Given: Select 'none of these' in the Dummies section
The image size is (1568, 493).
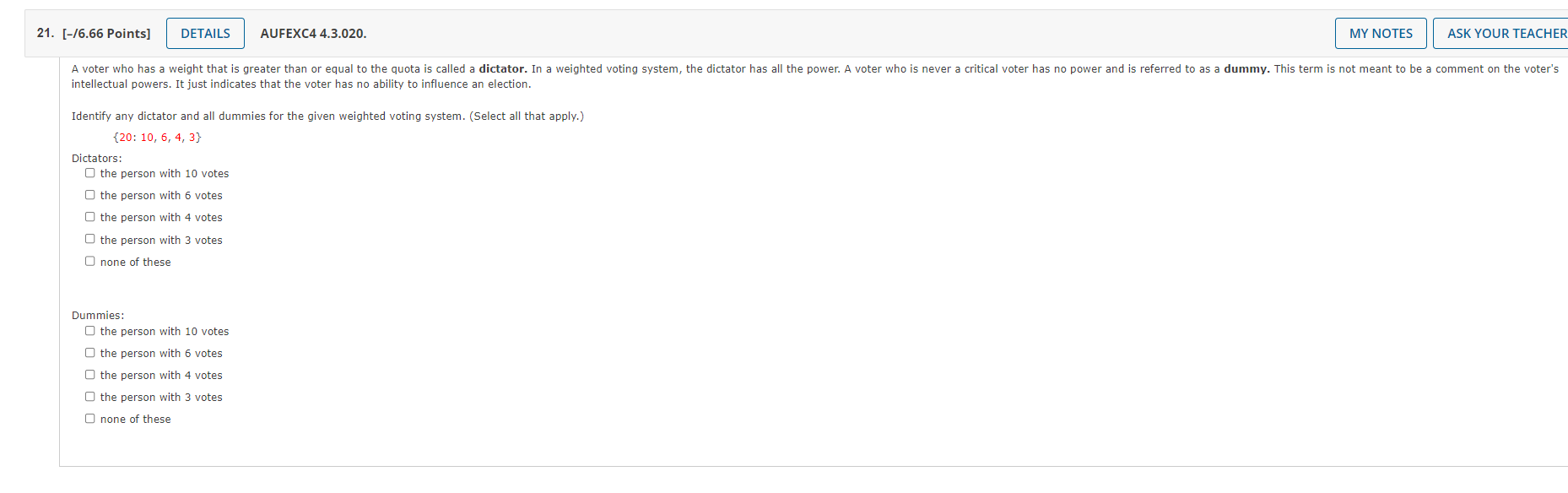Looking at the screenshot, I should (89, 418).
